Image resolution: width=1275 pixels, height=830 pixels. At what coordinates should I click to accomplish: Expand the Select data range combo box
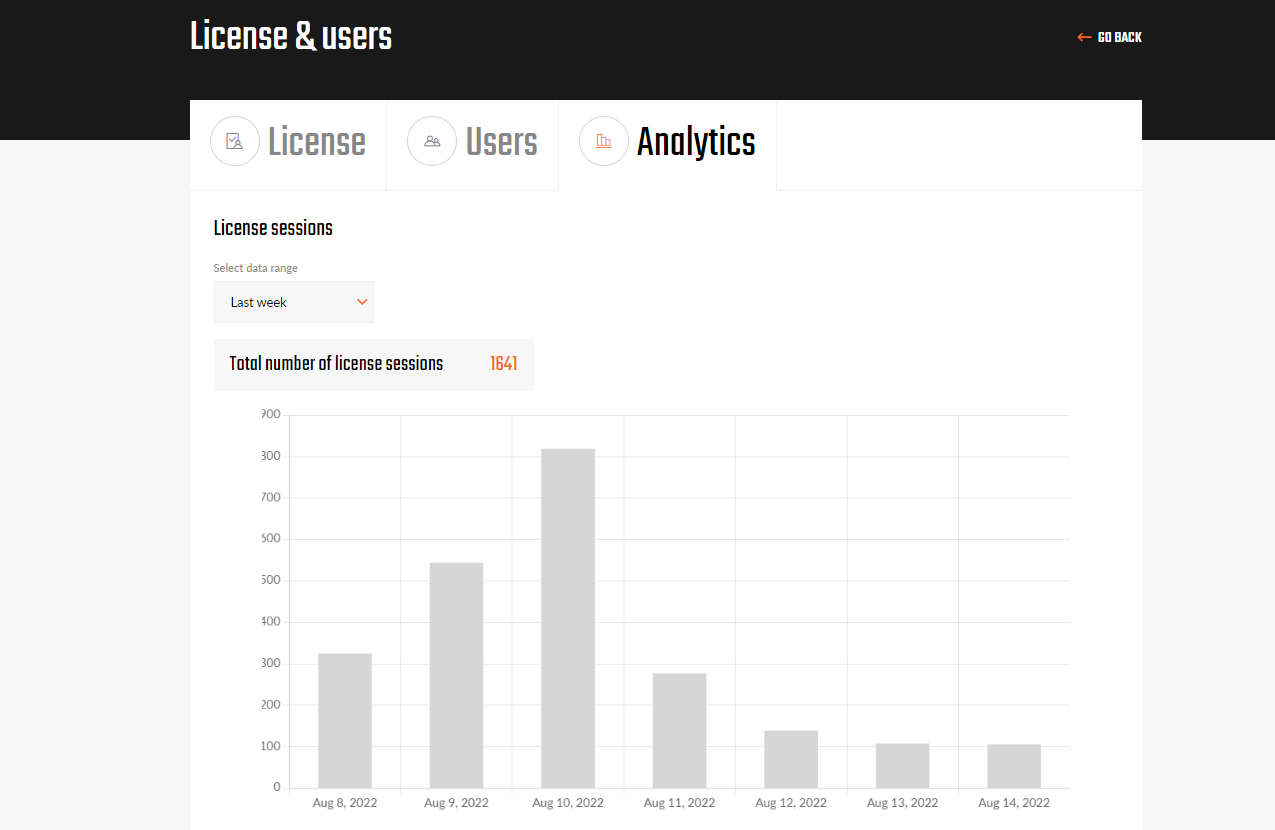point(293,301)
